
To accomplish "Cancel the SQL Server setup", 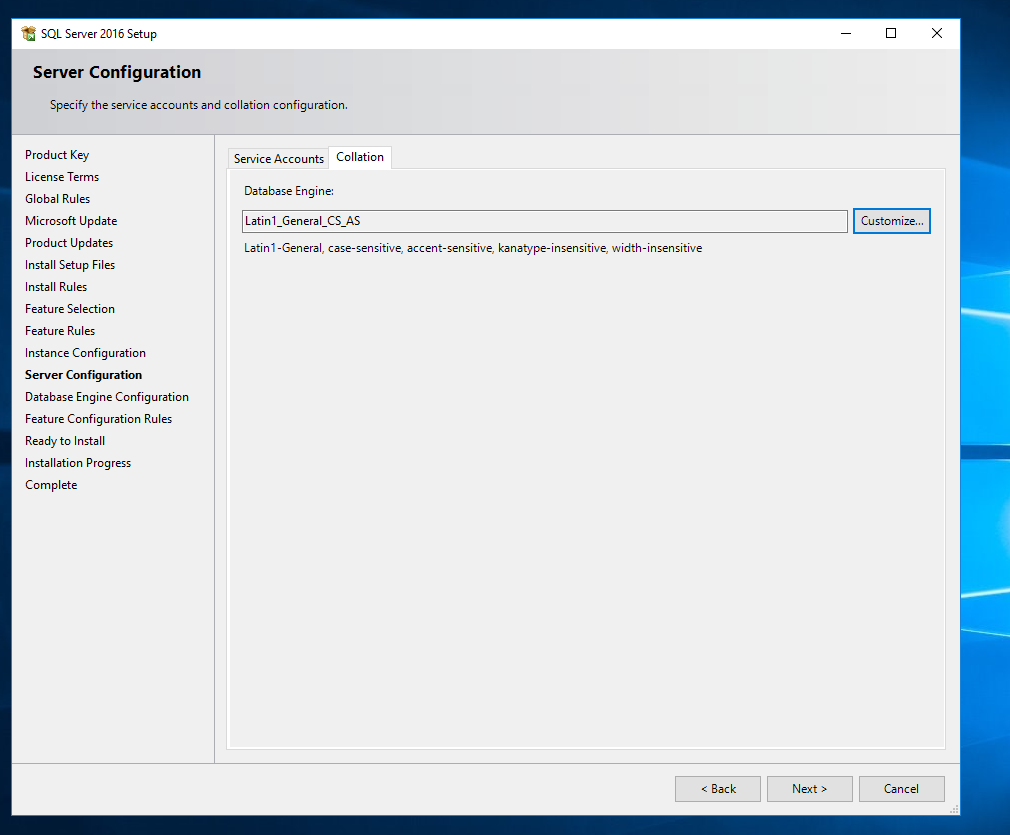I will click(x=901, y=789).
